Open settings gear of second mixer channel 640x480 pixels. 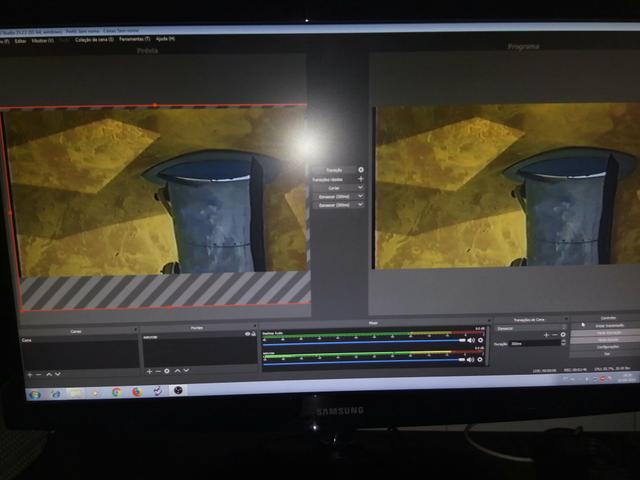tap(480, 360)
